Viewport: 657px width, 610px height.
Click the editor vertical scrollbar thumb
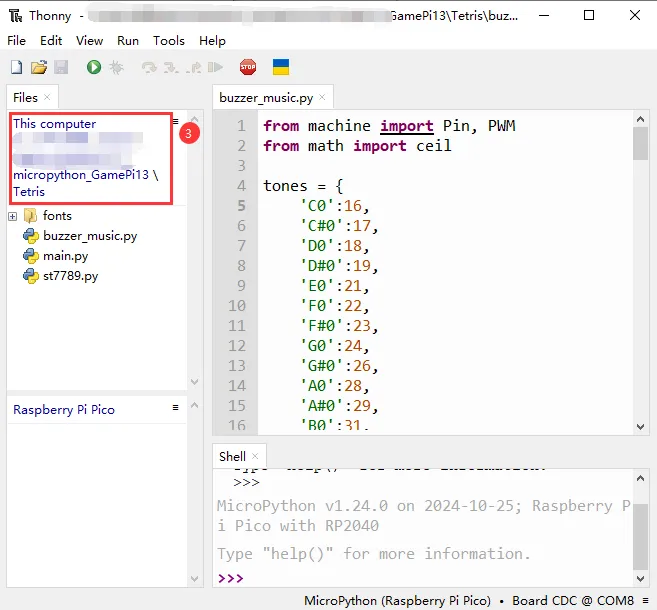pos(640,143)
